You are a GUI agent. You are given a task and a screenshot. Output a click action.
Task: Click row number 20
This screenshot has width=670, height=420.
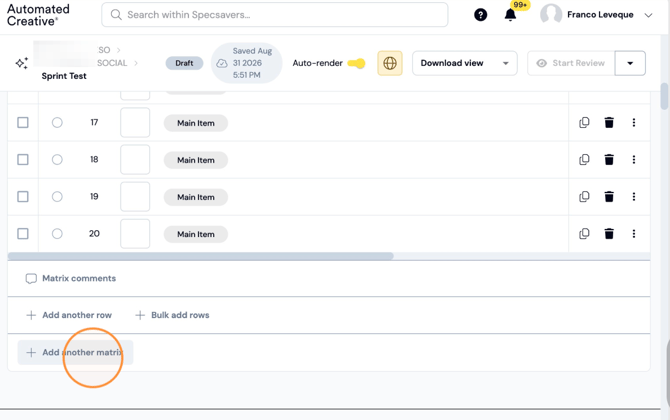click(x=94, y=234)
